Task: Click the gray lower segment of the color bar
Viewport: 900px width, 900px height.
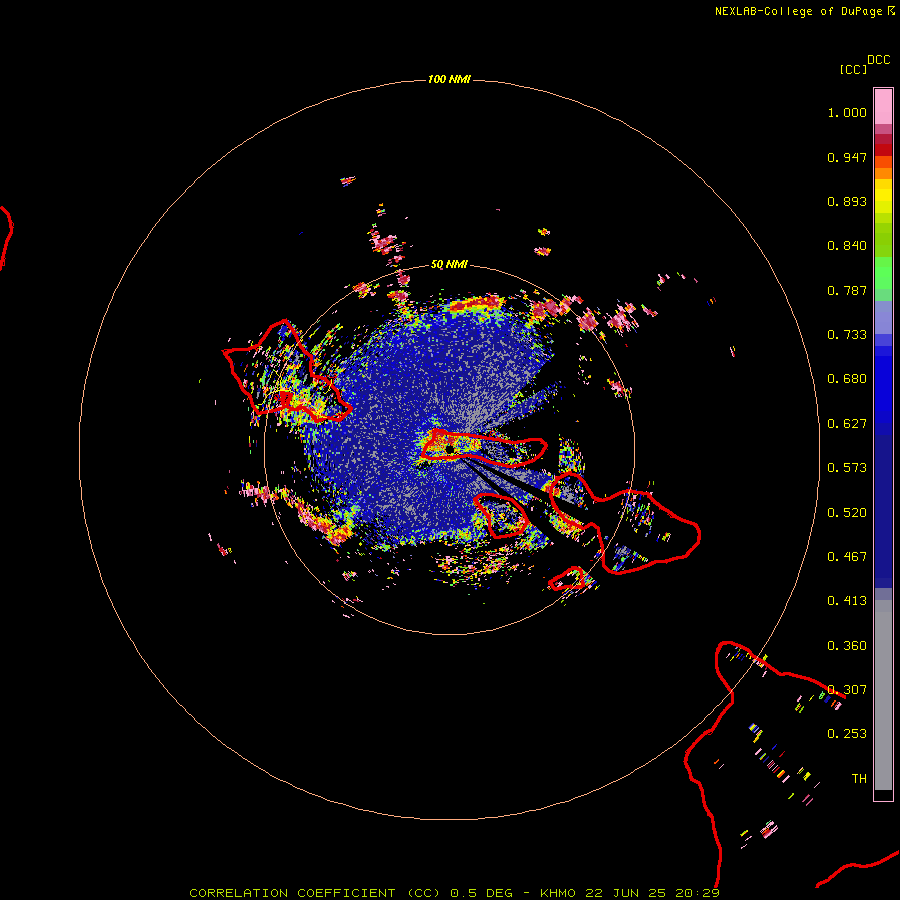Action: click(883, 695)
